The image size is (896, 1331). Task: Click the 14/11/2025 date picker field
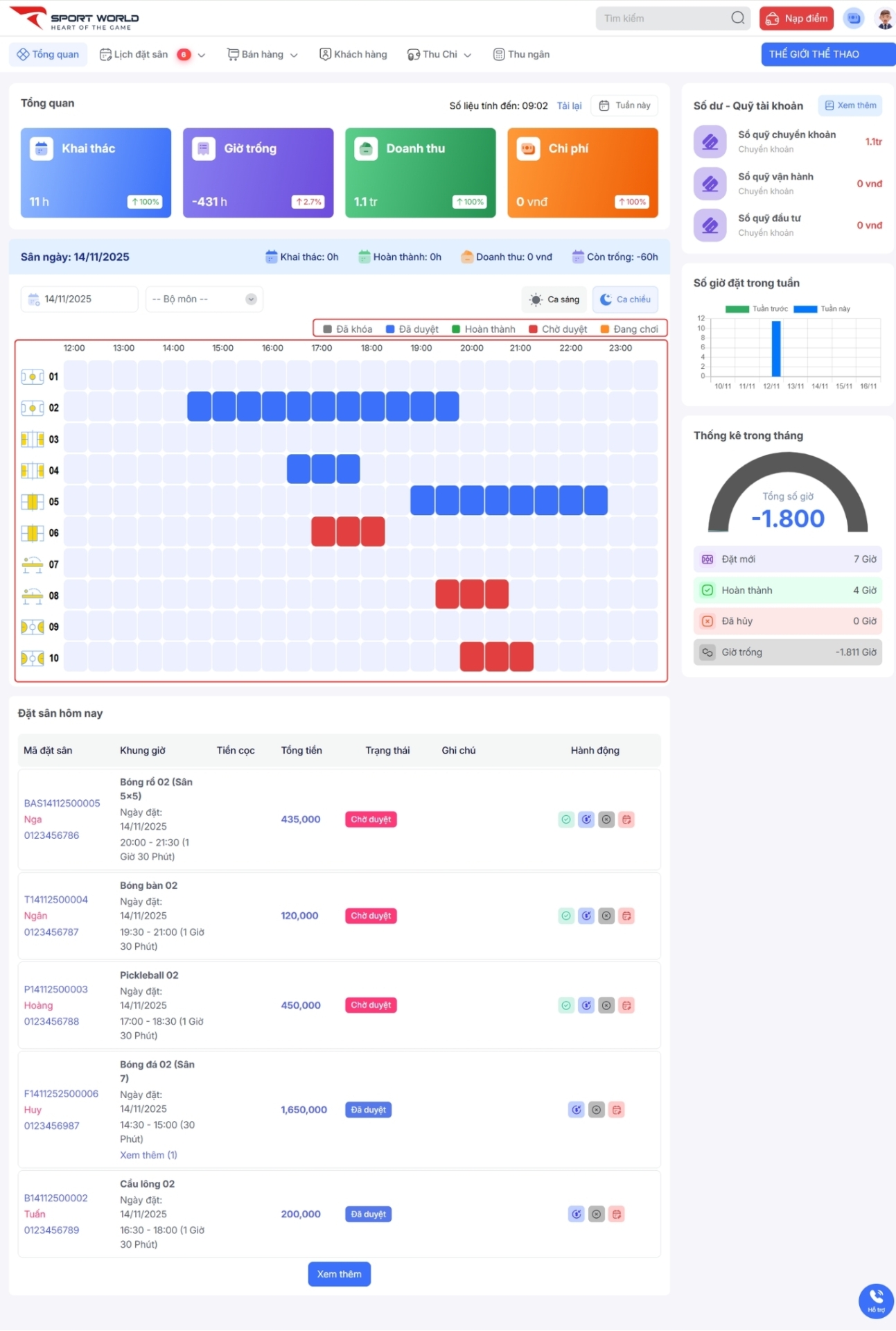(x=79, y=299)
